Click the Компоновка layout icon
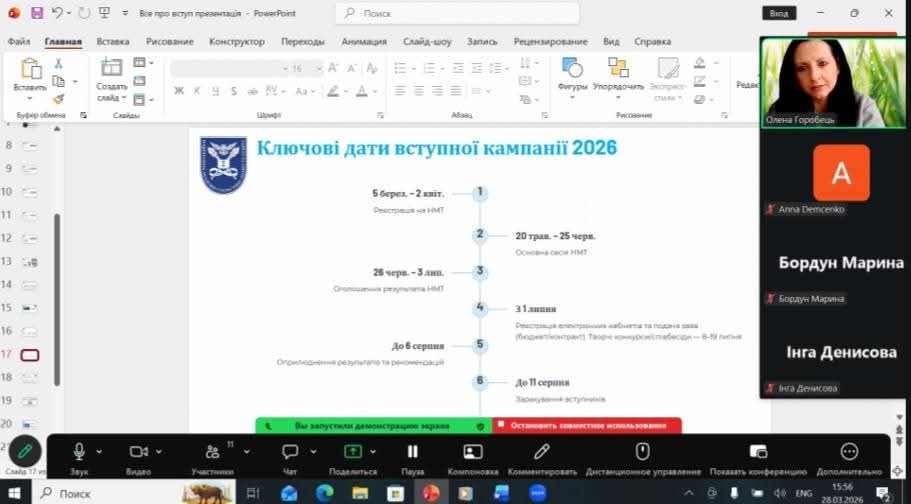Image resolution: width=911 pixels, height=504 pixels. coord(473,451)
